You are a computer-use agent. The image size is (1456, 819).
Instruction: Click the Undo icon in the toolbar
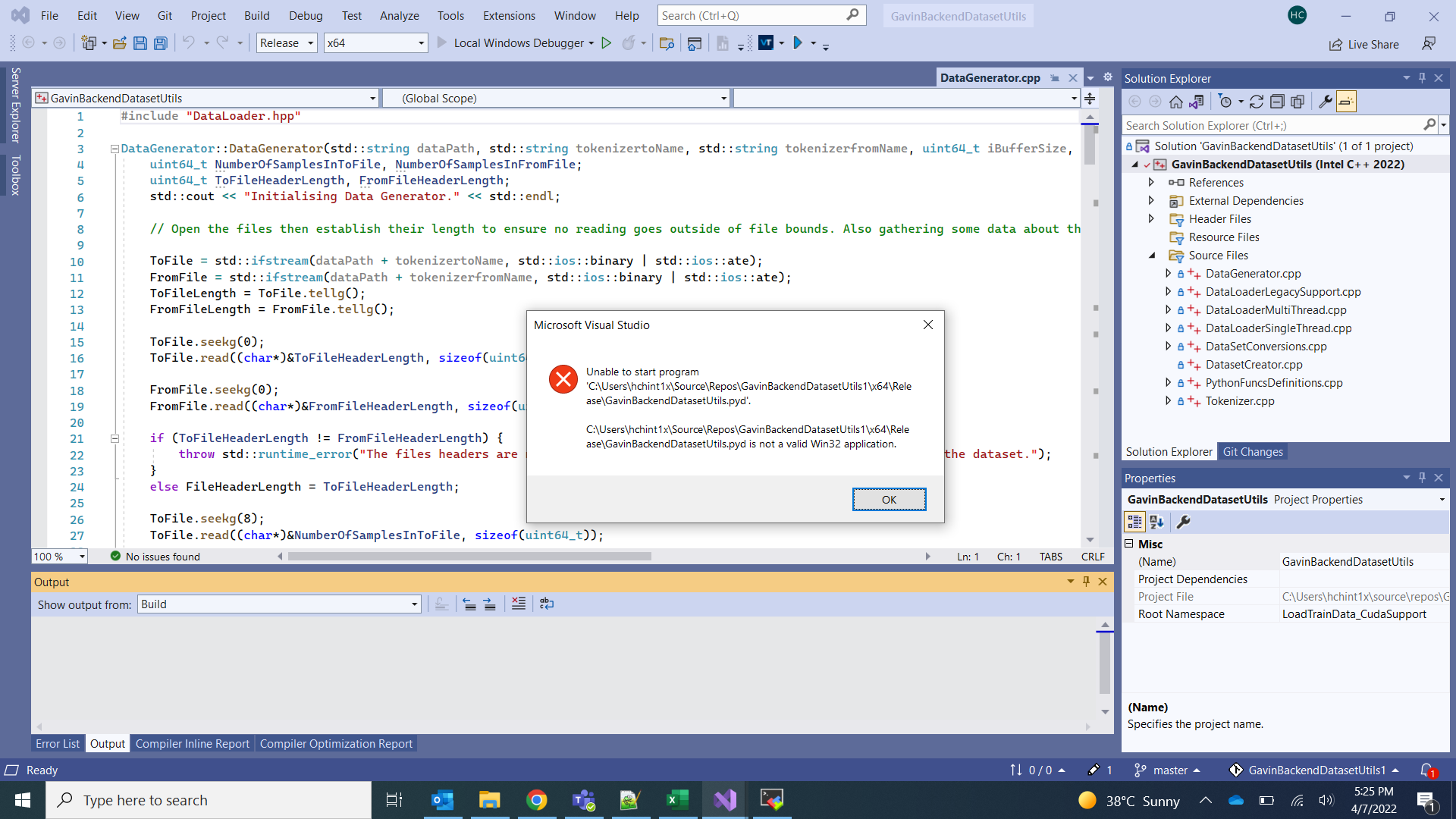click(x=189, y=43)
